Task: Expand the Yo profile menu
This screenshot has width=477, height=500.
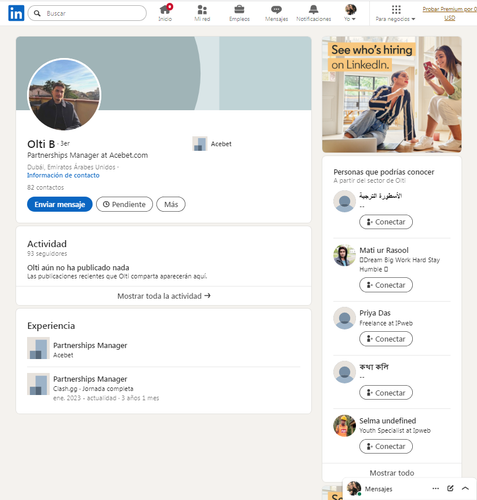Action: click(350, 13)
